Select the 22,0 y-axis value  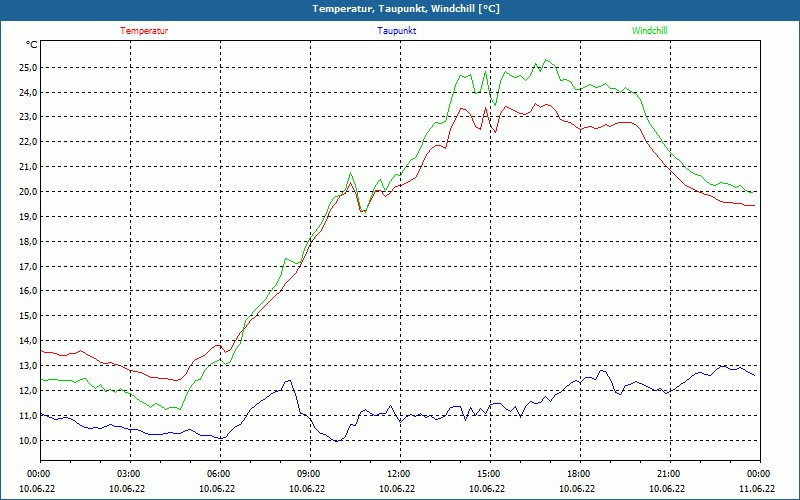tap(28, 142)
